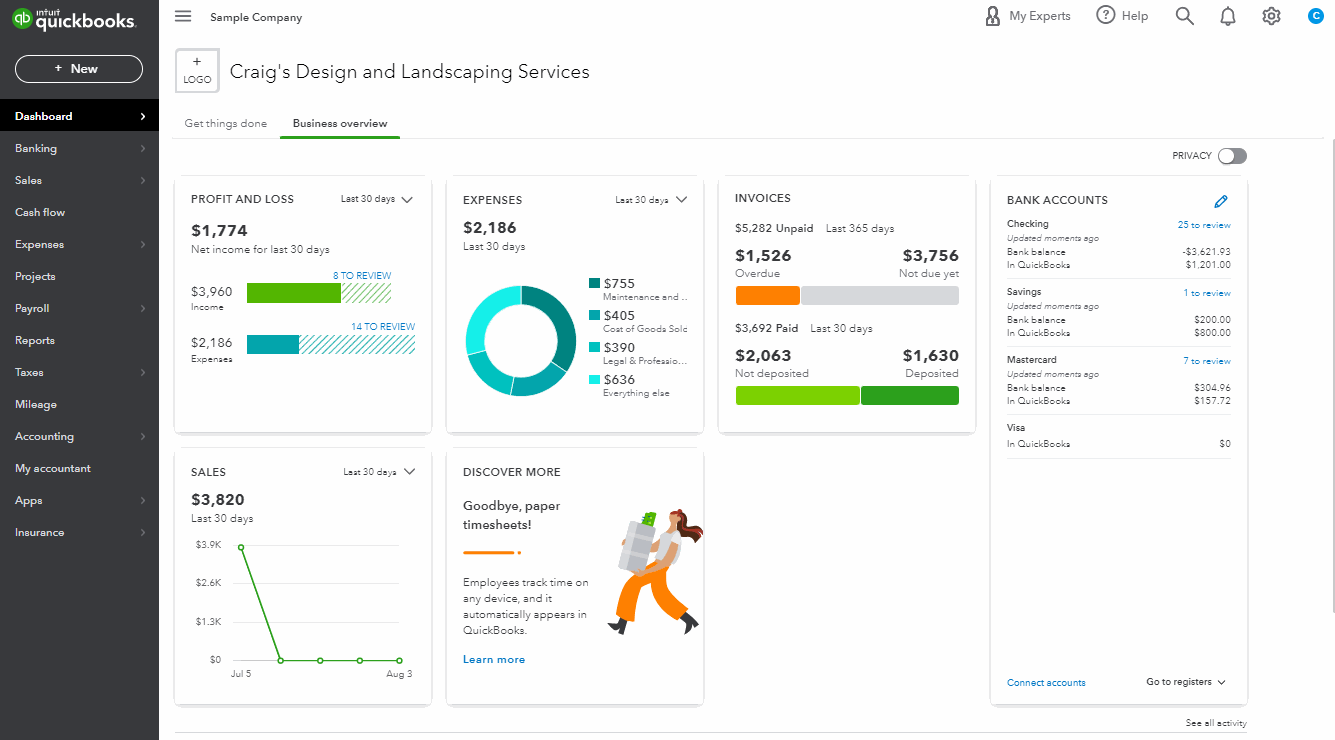Click the $390 Legal & Professional legend
Image resolution: width=1335 pixels, height=740 pixels.
638,353
